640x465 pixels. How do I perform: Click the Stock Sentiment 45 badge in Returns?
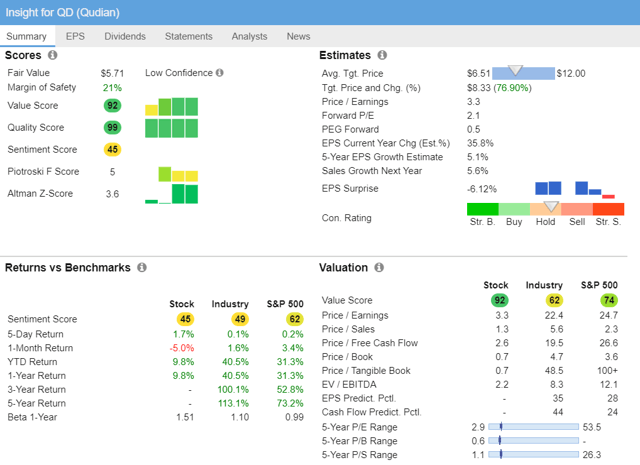coord(185,319)
